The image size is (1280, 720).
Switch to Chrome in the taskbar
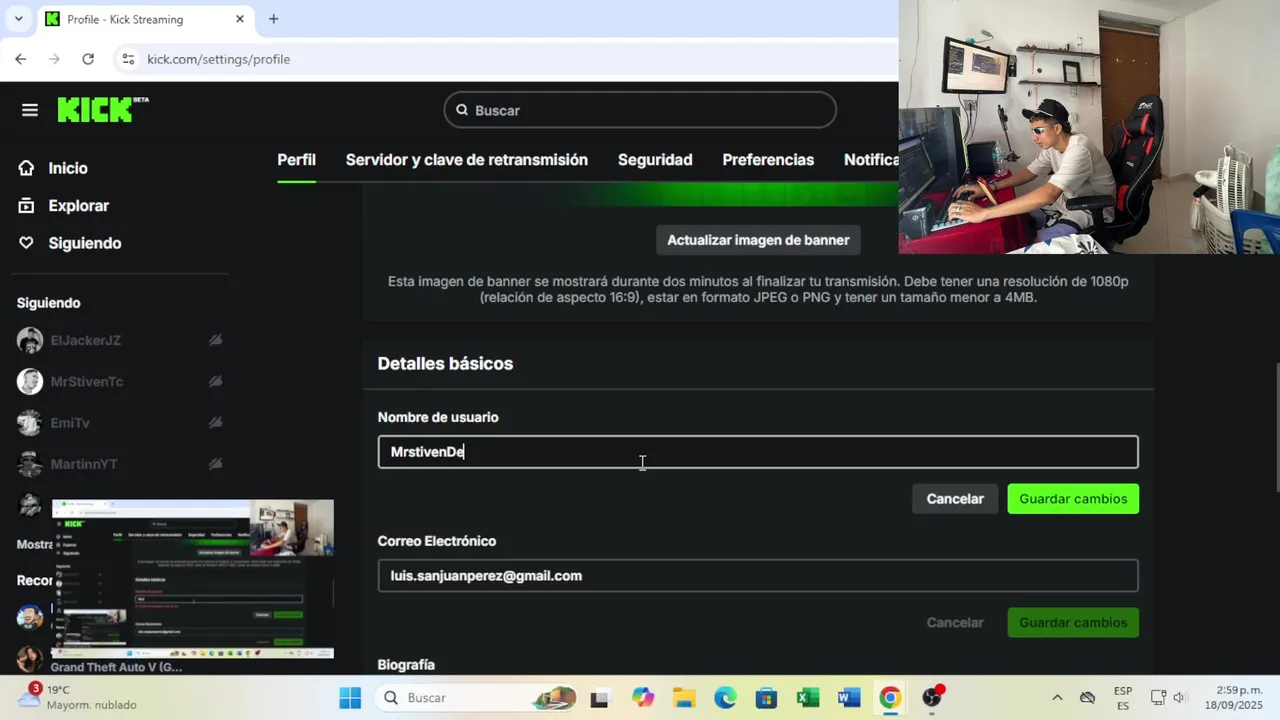tap(890, 698)
